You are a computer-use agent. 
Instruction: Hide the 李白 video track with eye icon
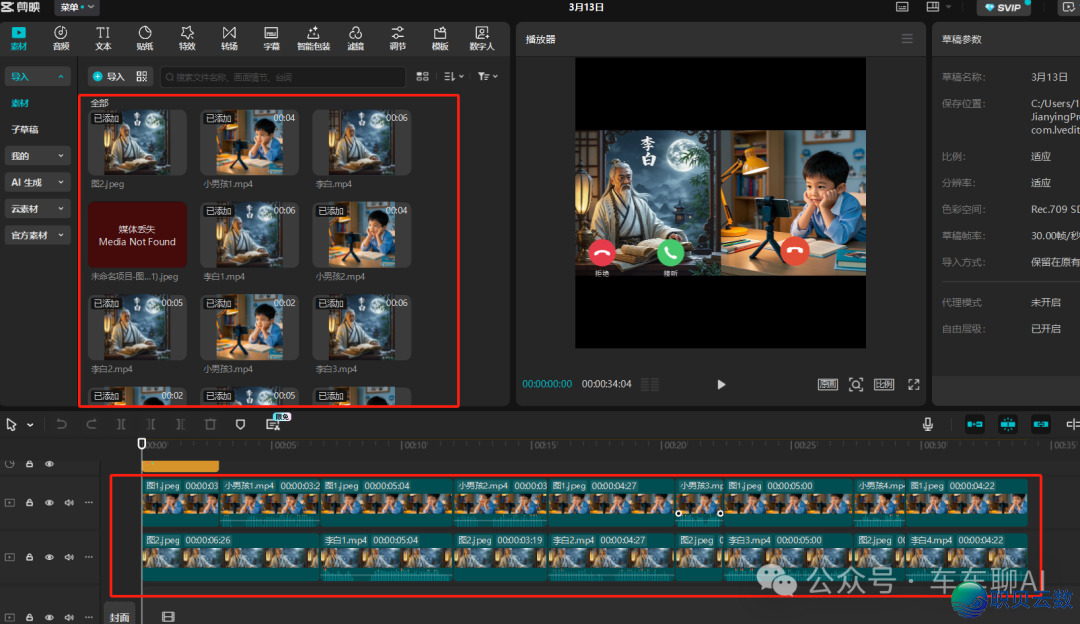pos(49,557)
